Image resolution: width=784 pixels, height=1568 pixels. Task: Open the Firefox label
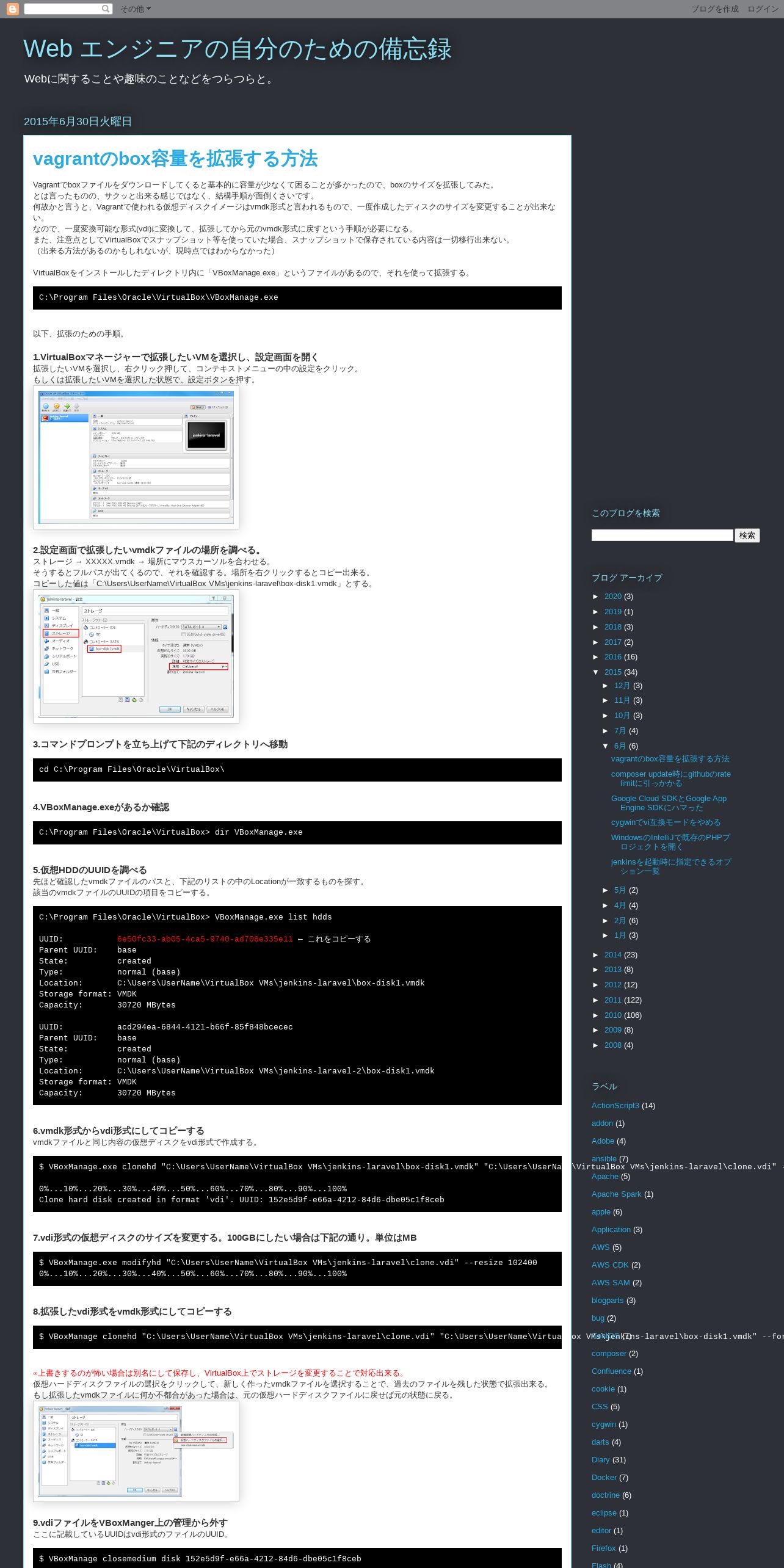604,1548
